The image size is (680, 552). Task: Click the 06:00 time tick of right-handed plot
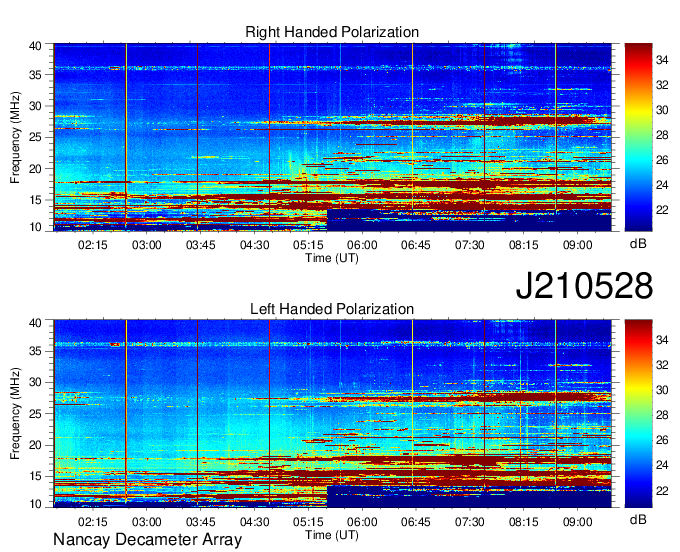click(x=362, y=245)
